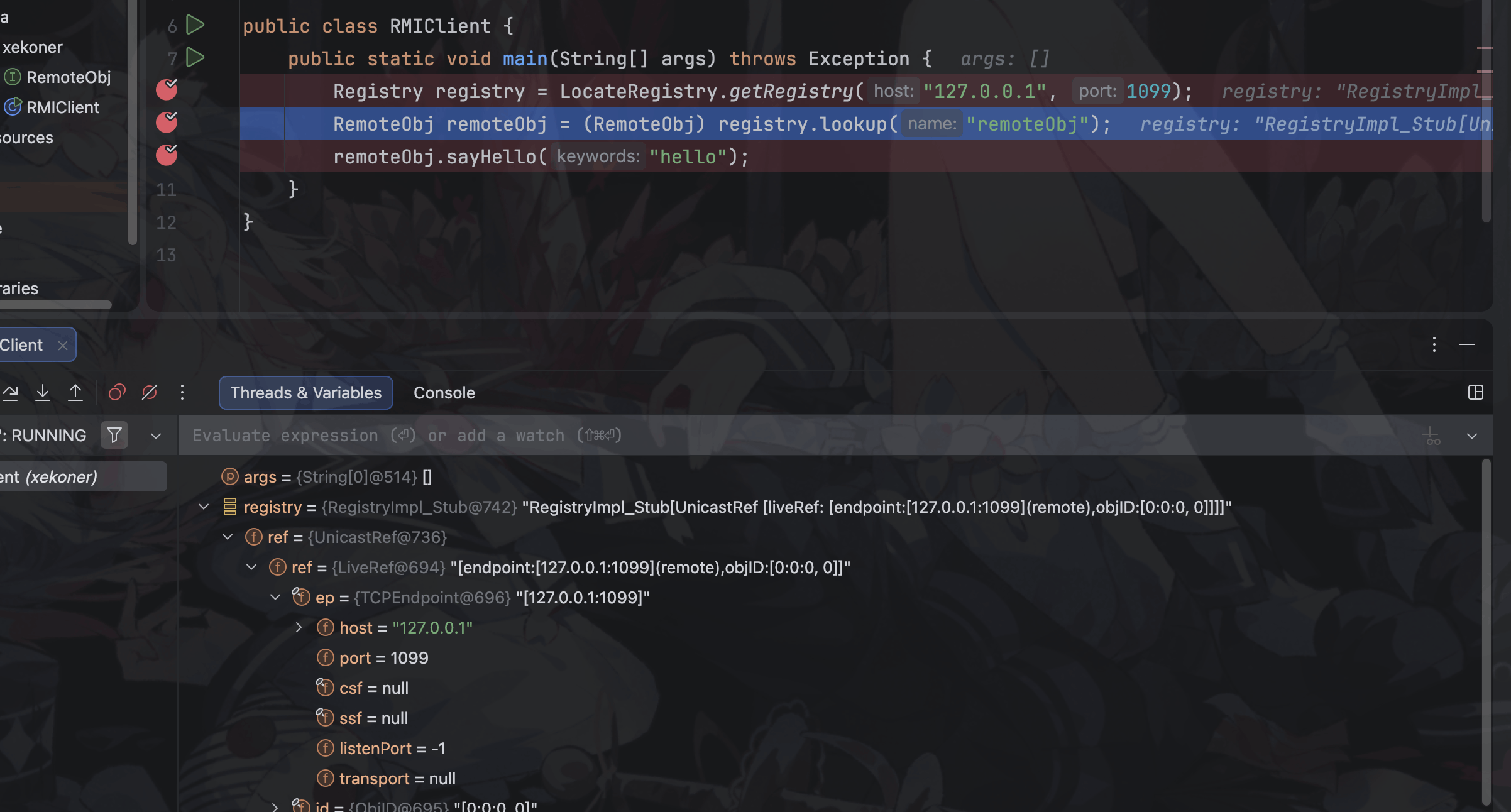Click the thread filter funnel icon
Screen dimensions: 1511x812
click(114, 435)
